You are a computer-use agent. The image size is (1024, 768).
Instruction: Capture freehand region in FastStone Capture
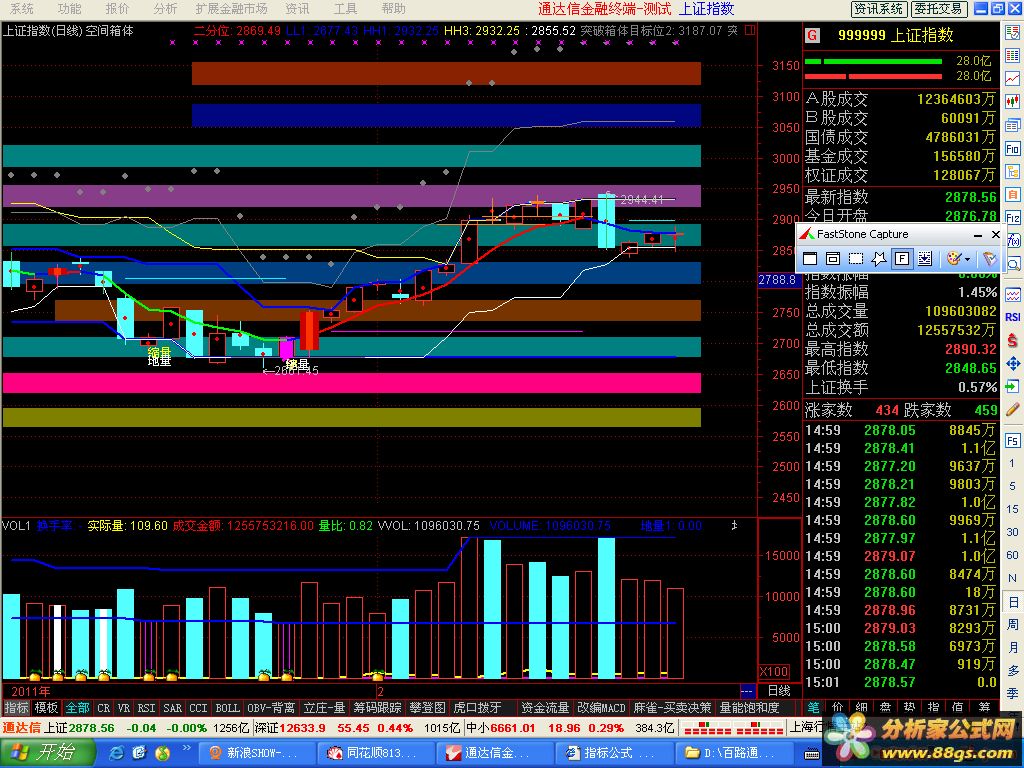coord(879,259)
